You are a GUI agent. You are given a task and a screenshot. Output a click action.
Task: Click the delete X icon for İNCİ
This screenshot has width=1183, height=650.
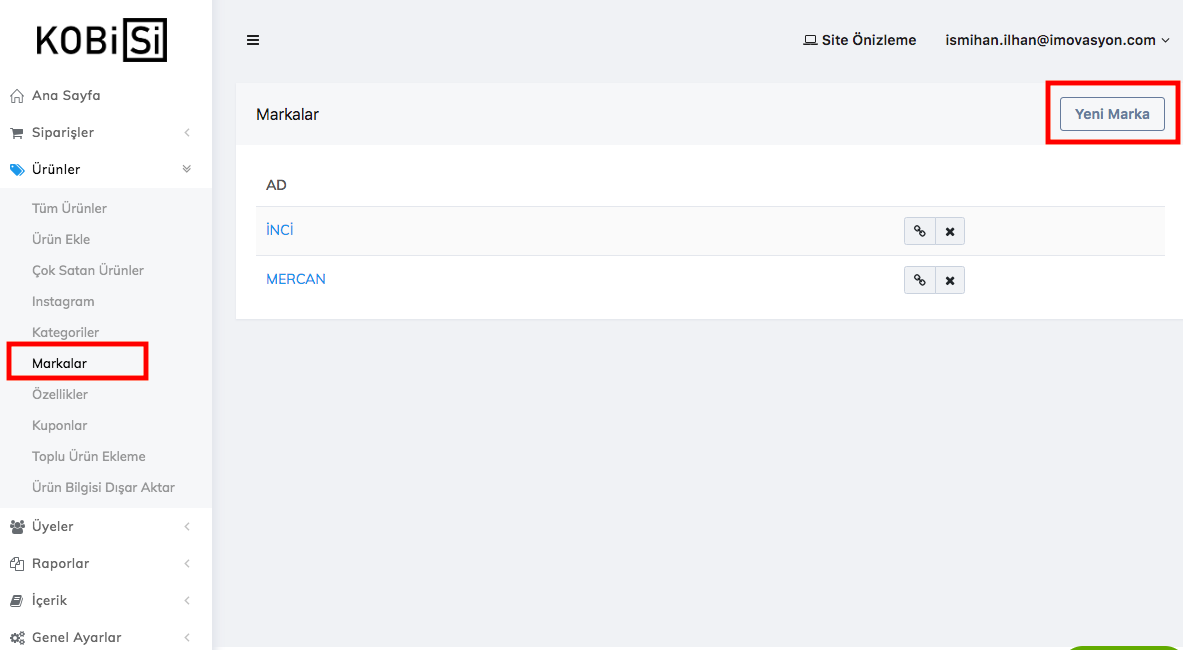click(x=950, y=231)
